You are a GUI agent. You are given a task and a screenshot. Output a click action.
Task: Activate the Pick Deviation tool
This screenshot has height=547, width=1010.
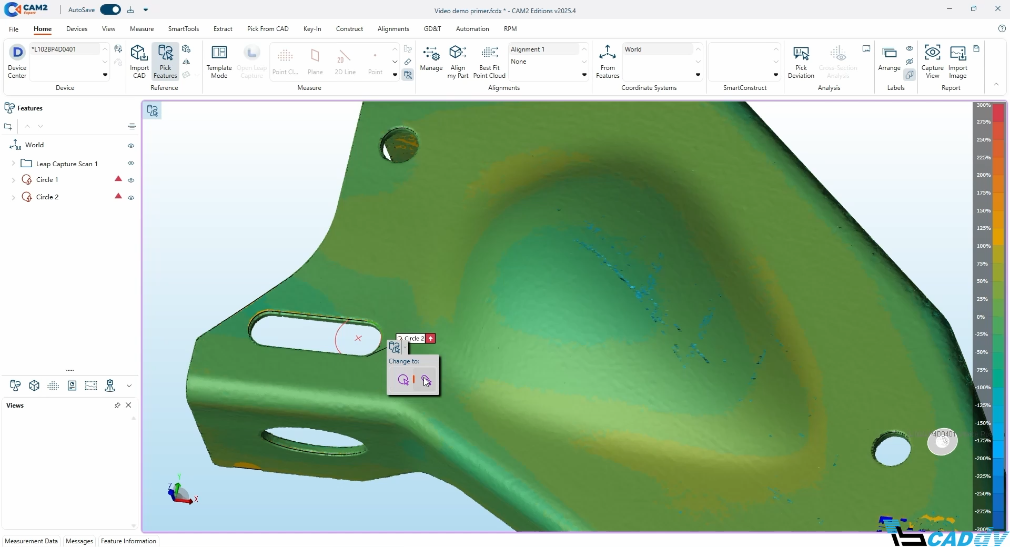click(x=801, y=62)
